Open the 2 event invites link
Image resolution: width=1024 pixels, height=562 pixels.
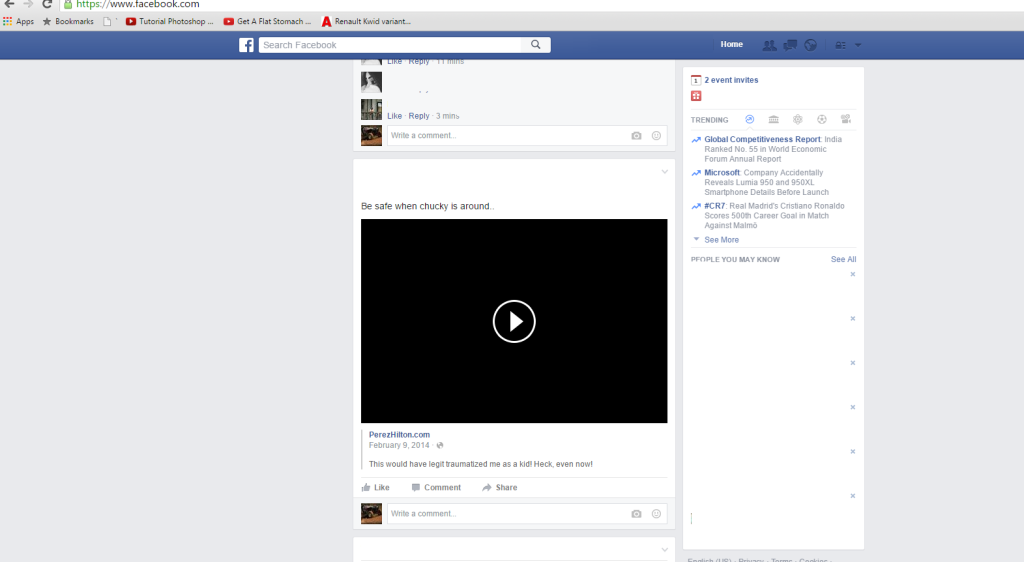pyautogui.click(x=731, y=80)
